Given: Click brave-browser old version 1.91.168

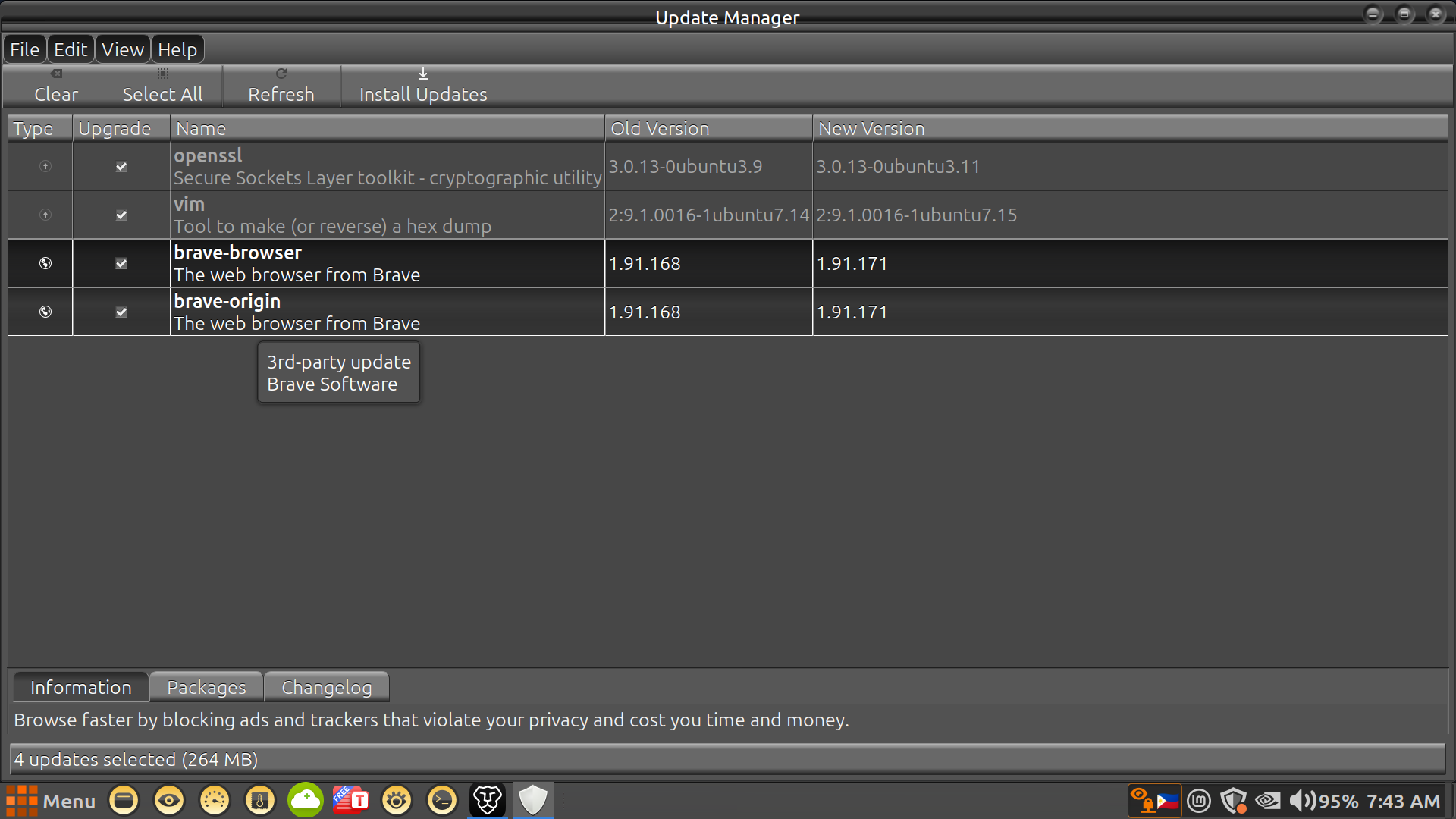Looking at the screenshot, I should (645, 263).
